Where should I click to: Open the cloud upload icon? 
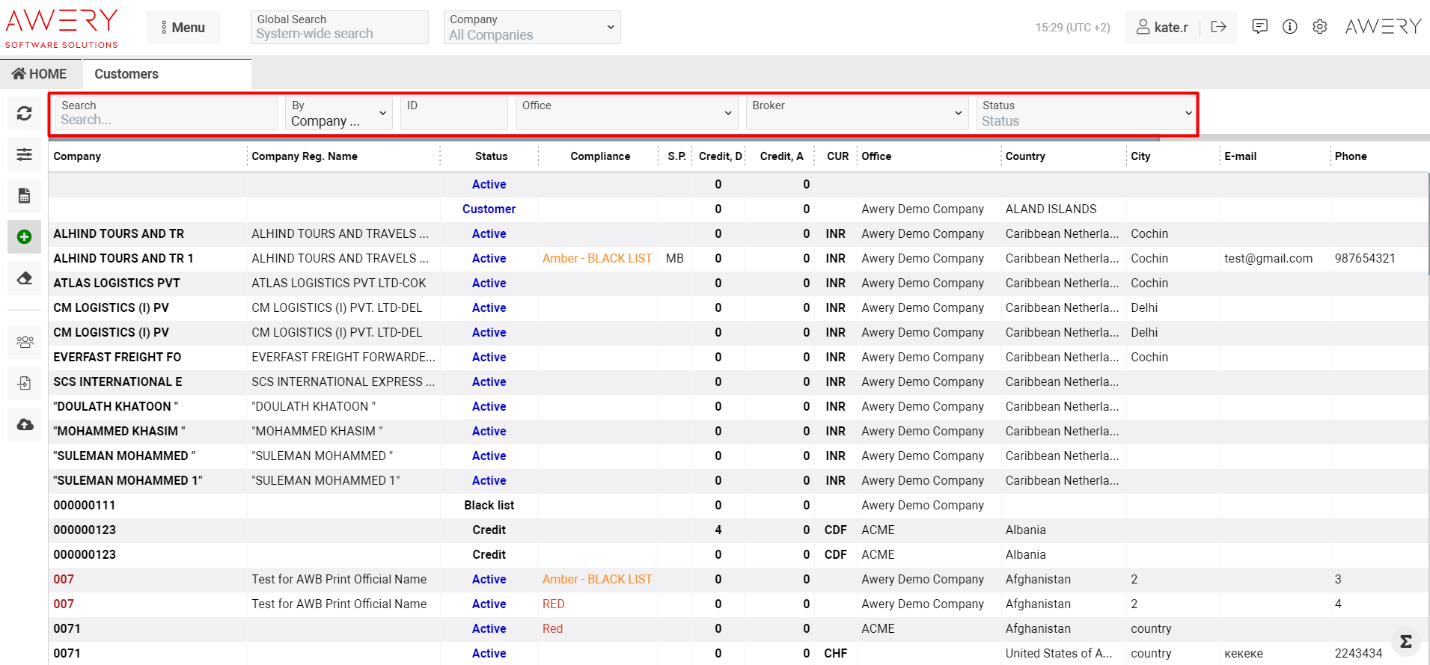tap(24, 425)
